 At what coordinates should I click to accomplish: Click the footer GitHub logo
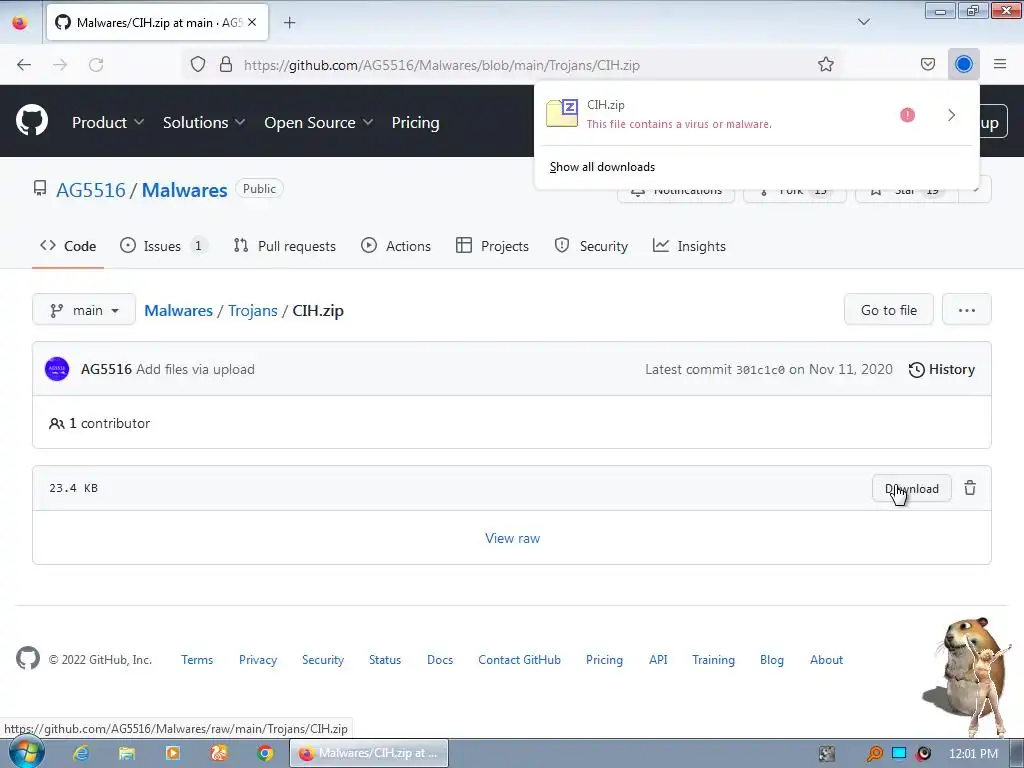[x=28, y=658]
